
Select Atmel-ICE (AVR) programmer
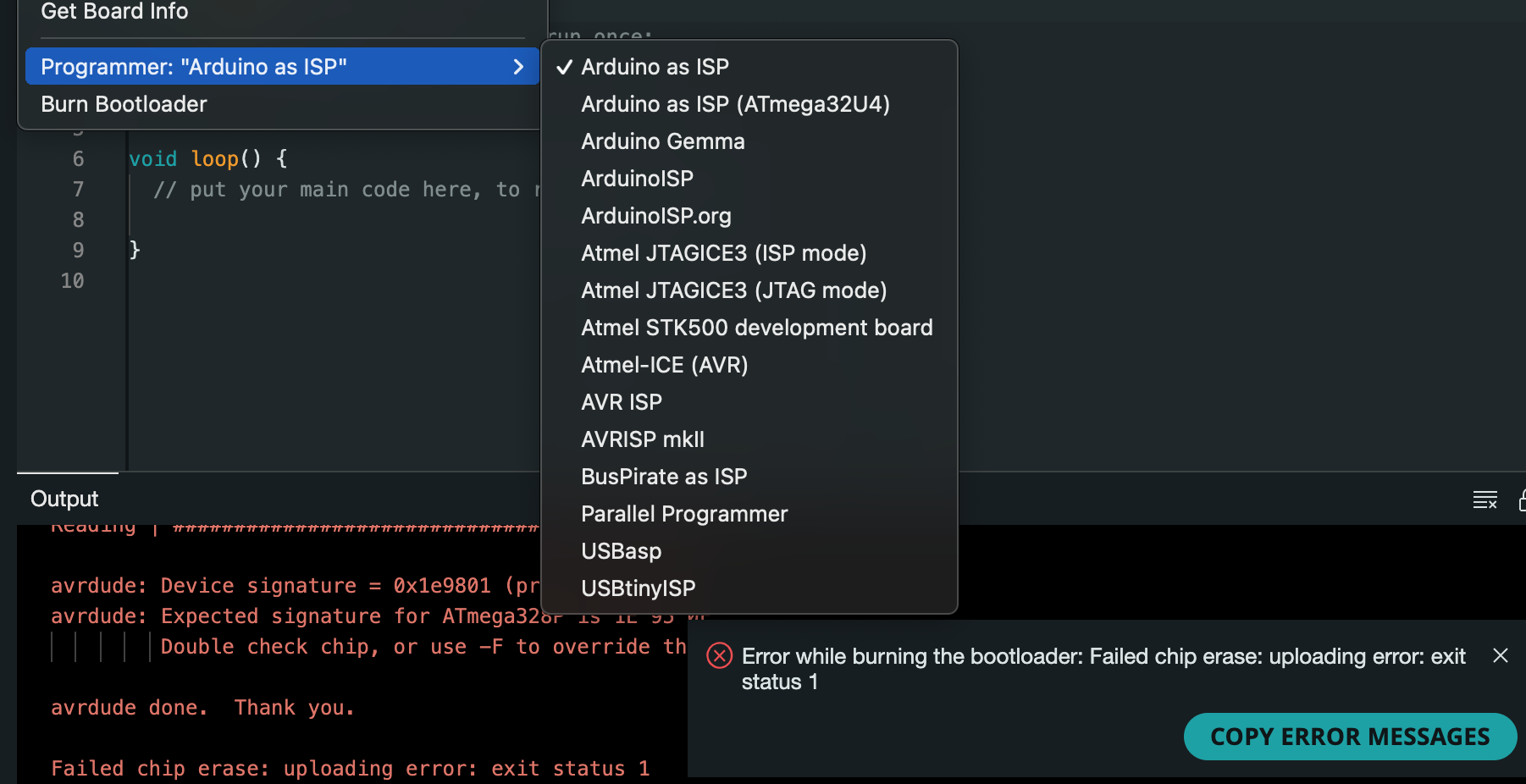[x=664, y=364]
